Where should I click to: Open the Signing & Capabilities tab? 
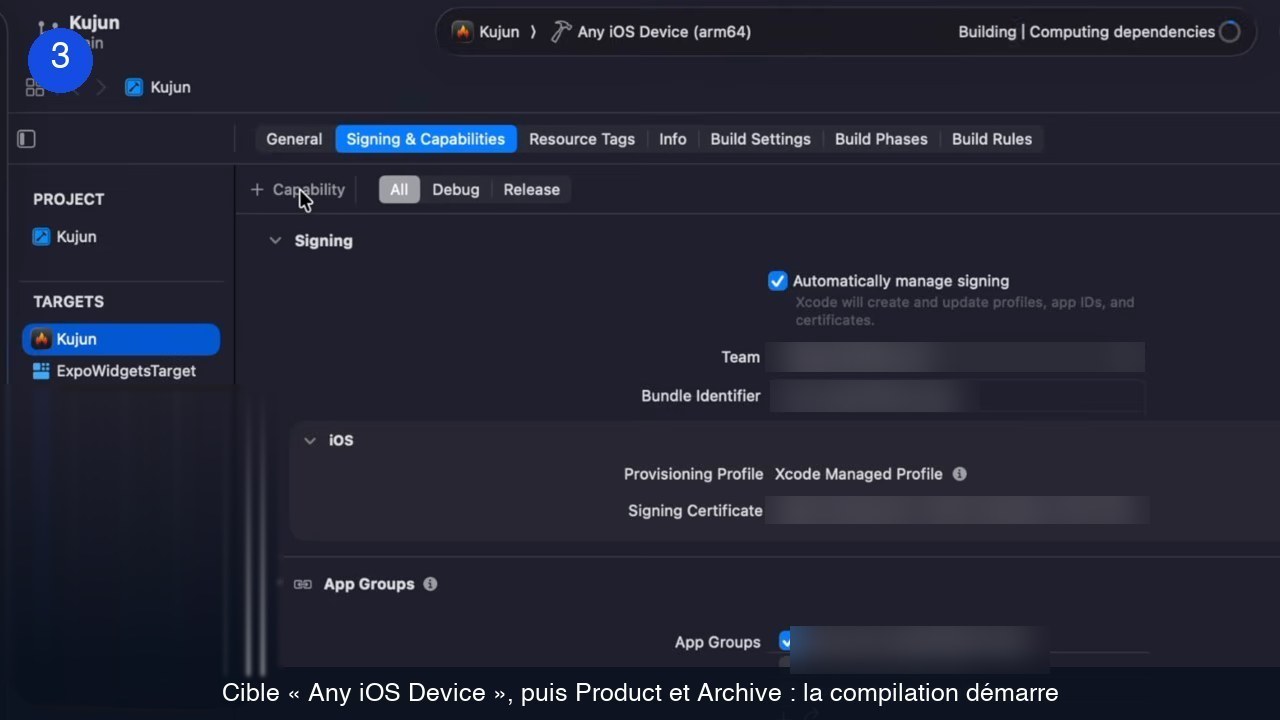click(426, 139)
